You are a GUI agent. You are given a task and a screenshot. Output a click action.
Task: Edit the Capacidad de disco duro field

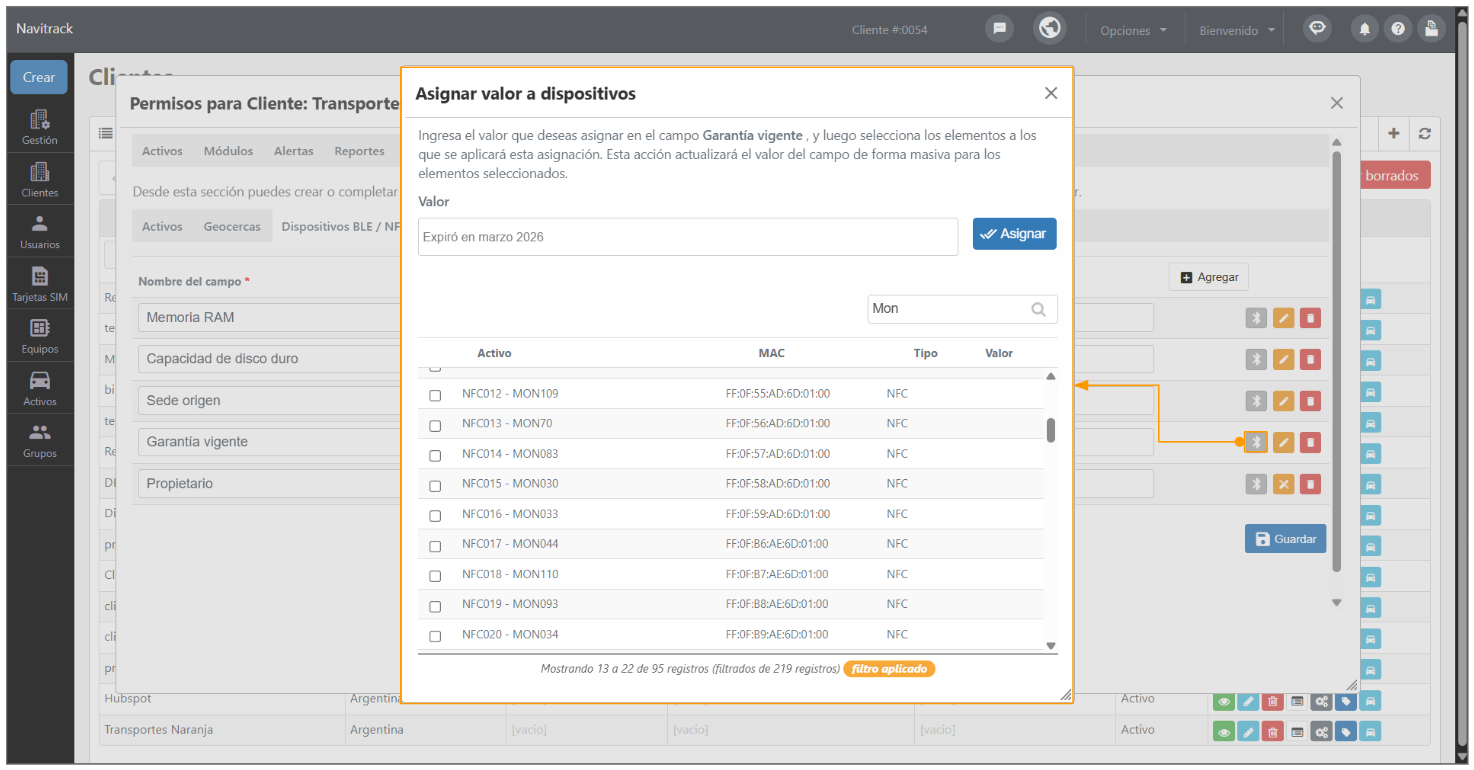pos(1283,360)
